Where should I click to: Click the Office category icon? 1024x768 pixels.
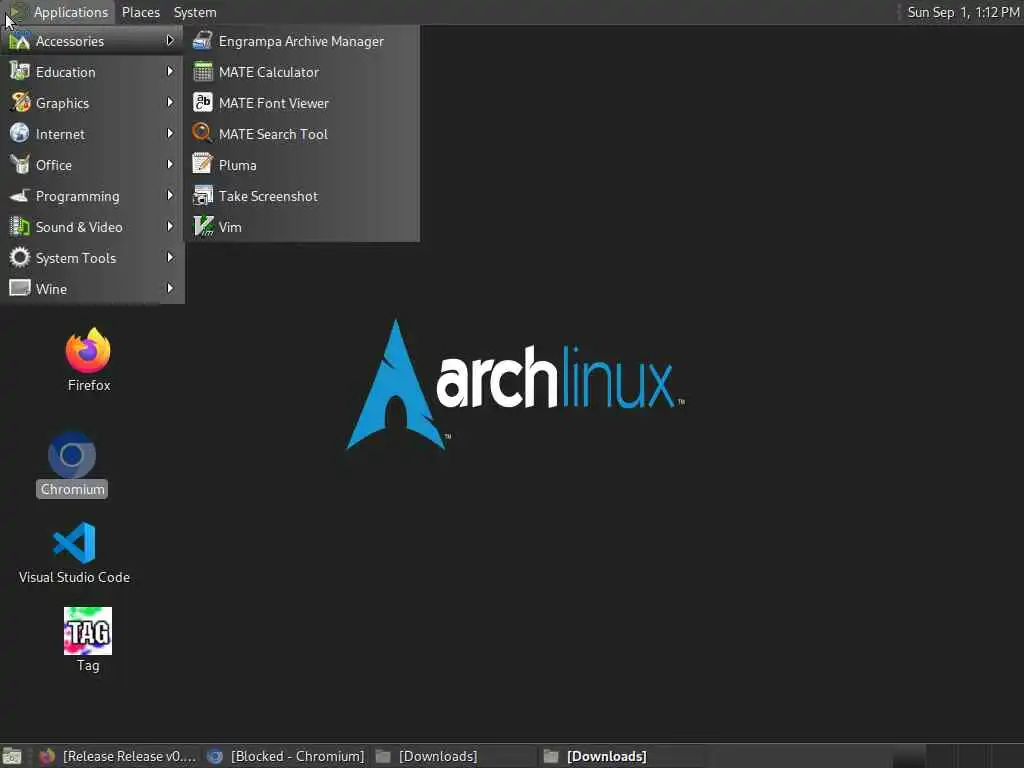(x=20, y=165)
